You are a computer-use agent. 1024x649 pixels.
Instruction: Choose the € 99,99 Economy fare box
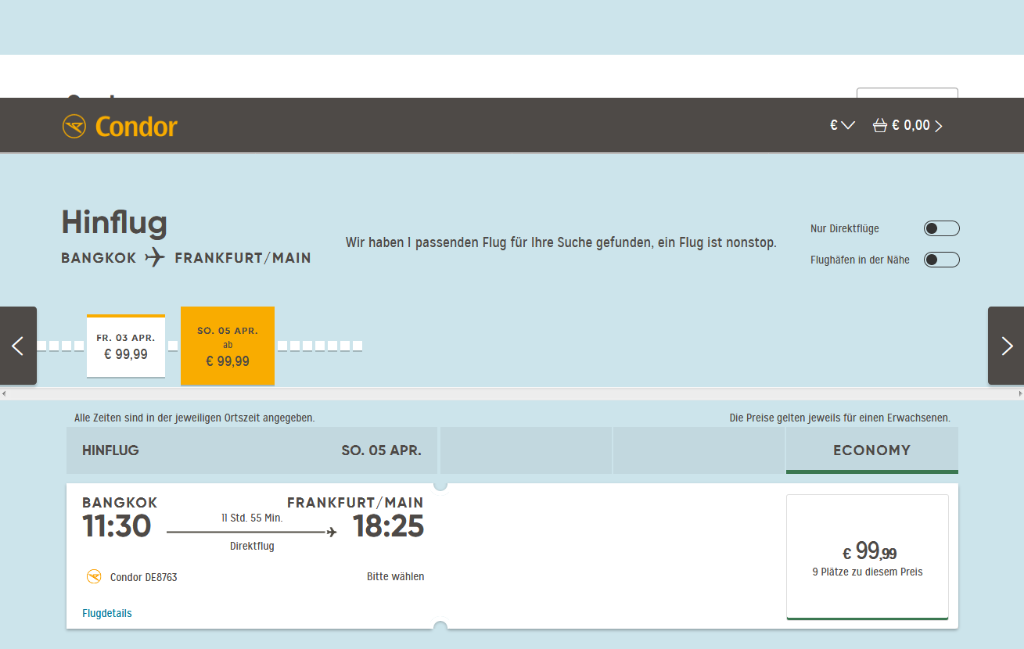pyautogui.click(x=867, y=557)
